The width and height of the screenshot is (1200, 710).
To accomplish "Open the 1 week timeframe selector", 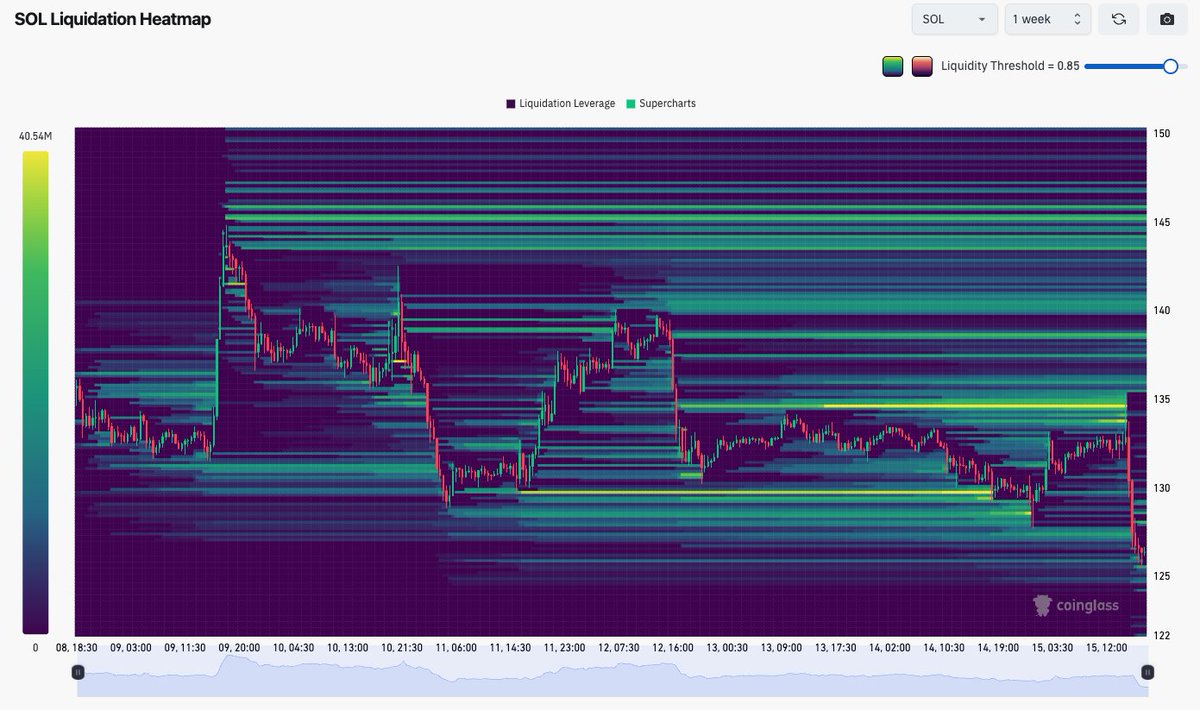I will pos(1047,19).
